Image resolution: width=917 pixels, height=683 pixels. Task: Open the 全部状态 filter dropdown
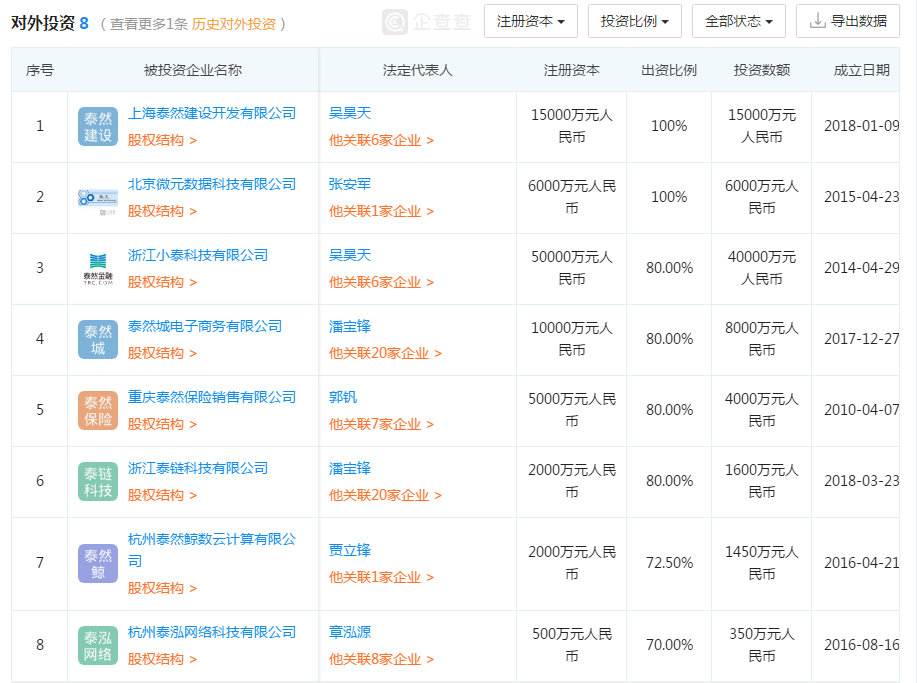(739, 21)
